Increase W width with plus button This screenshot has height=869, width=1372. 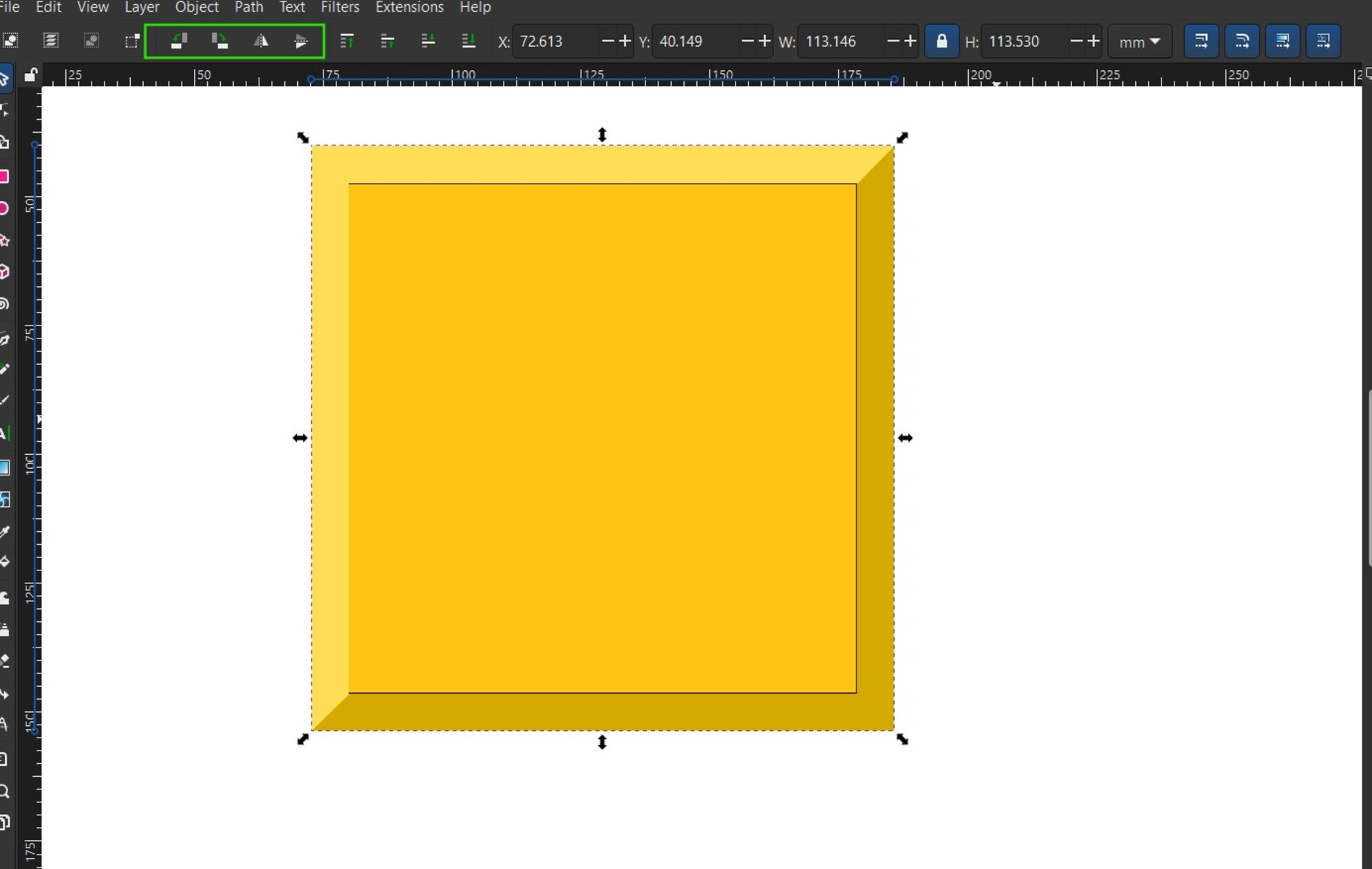point(910,41)
